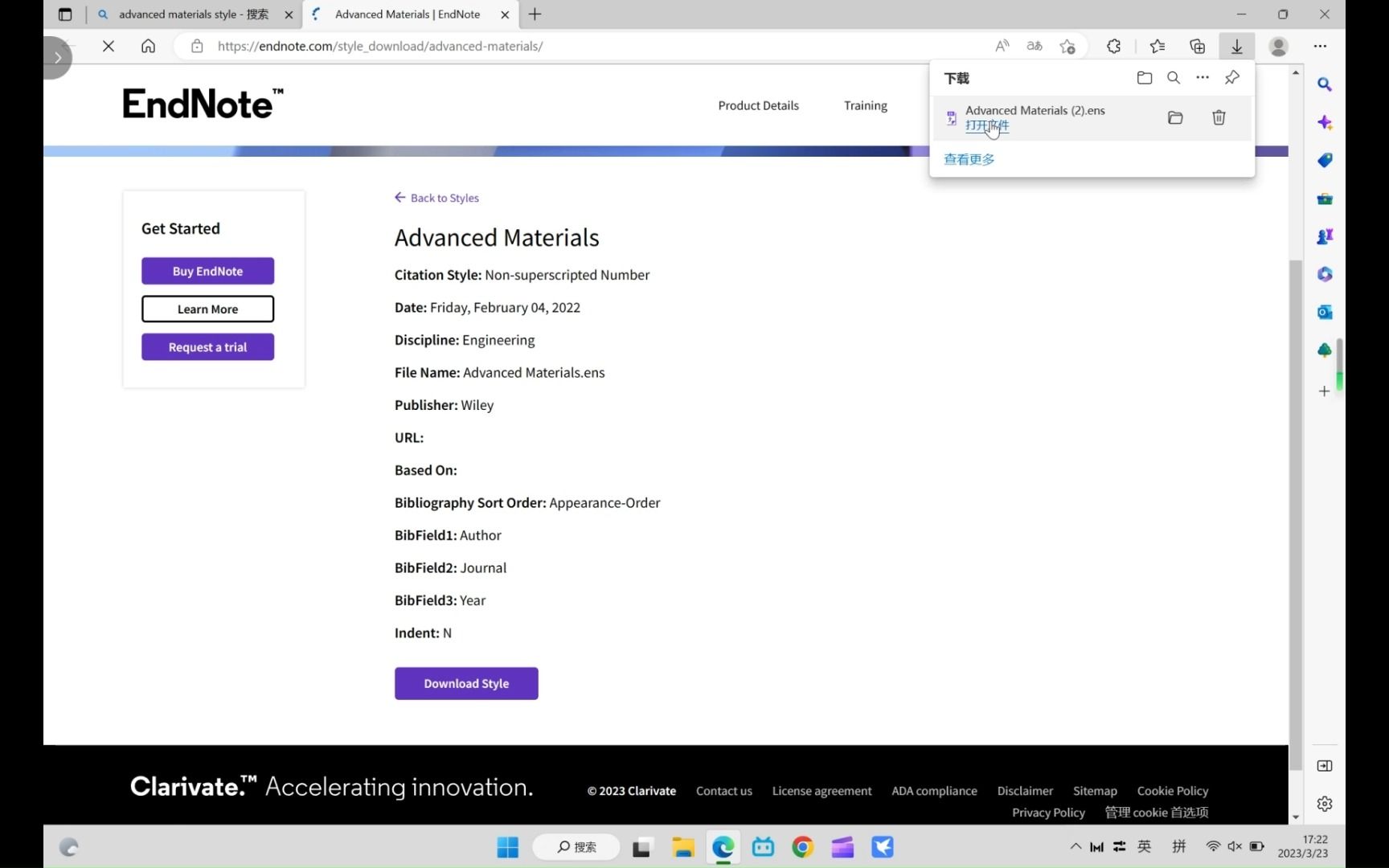Open more options in downloads panel
The image size is (1389, 868).
(x=1203, y=78)
